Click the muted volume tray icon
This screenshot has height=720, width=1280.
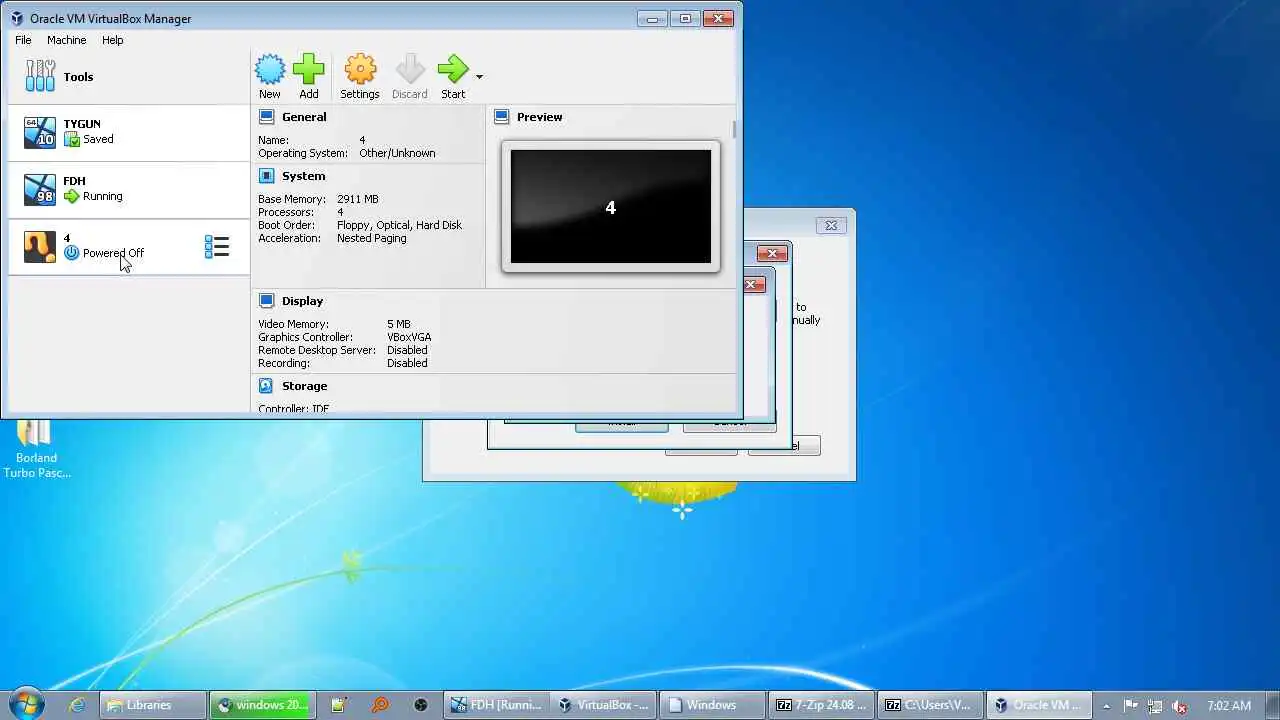coord(1179,706)
